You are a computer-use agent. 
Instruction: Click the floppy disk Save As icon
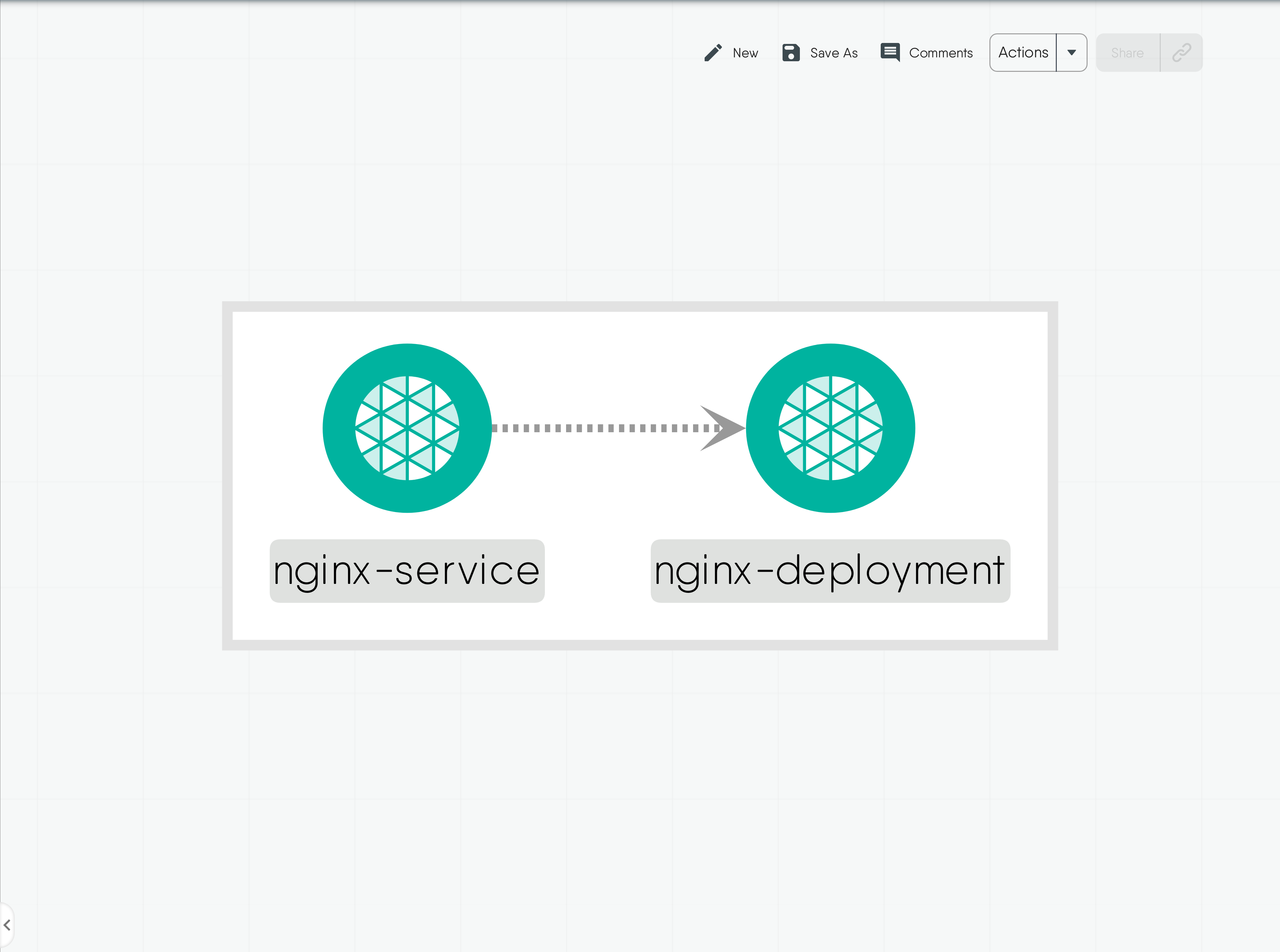pos(791,53)
